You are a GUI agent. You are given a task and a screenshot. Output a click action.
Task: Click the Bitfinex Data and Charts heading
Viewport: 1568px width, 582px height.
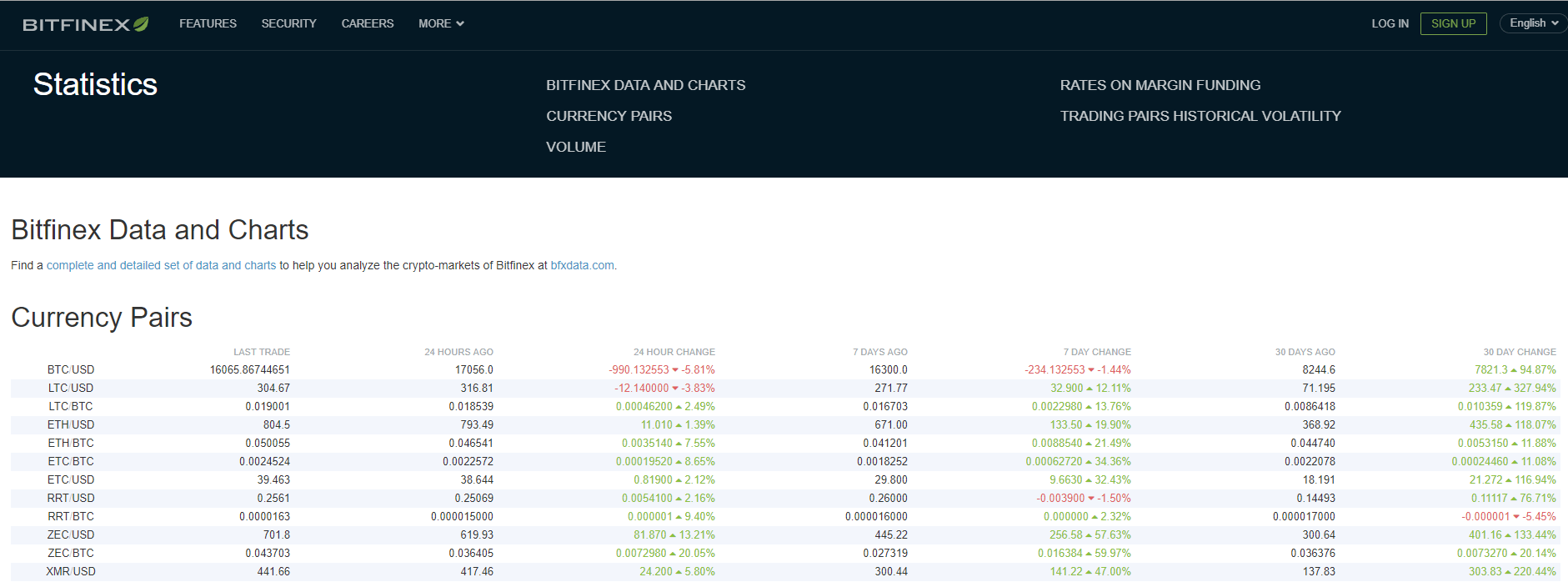[160, 230]
